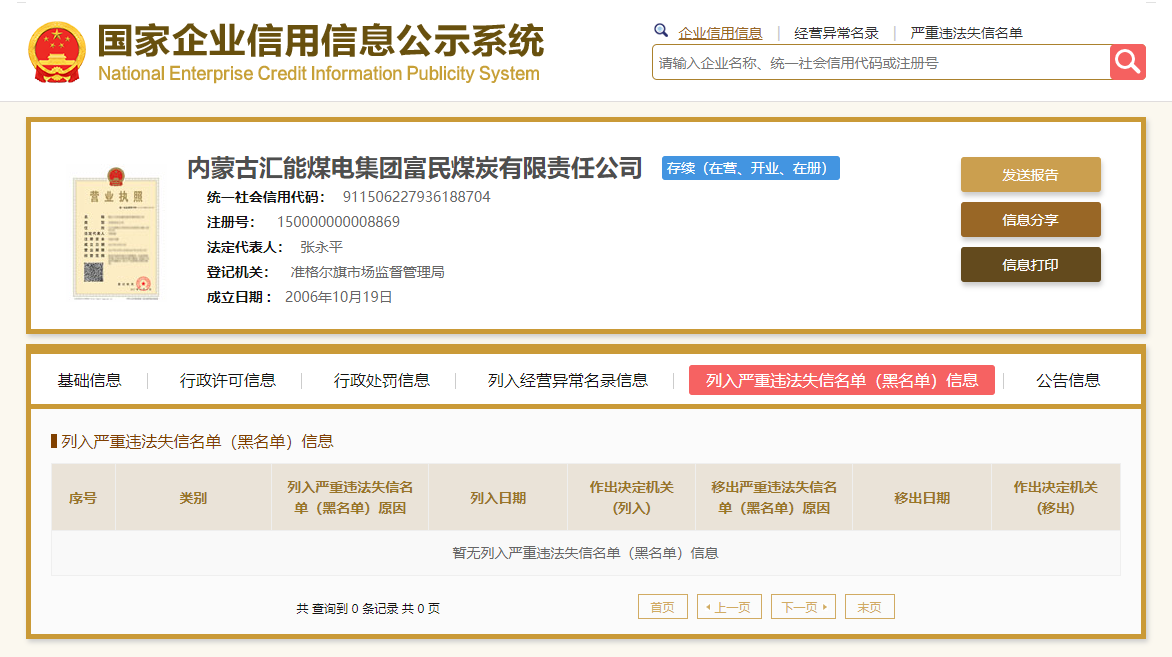Select the 列入严重违法失信名单（黑名单）信息 tab
Screen dimensions: 1172x657
pos(842,380)
